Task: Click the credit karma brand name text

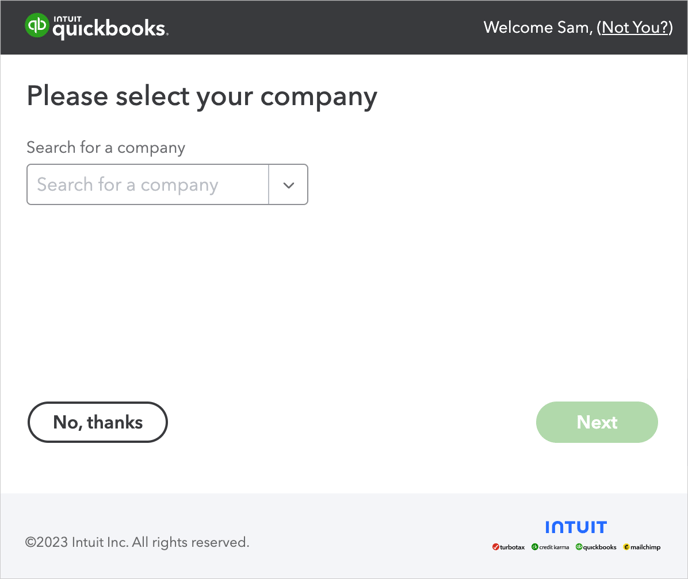Action: point(555,548)
